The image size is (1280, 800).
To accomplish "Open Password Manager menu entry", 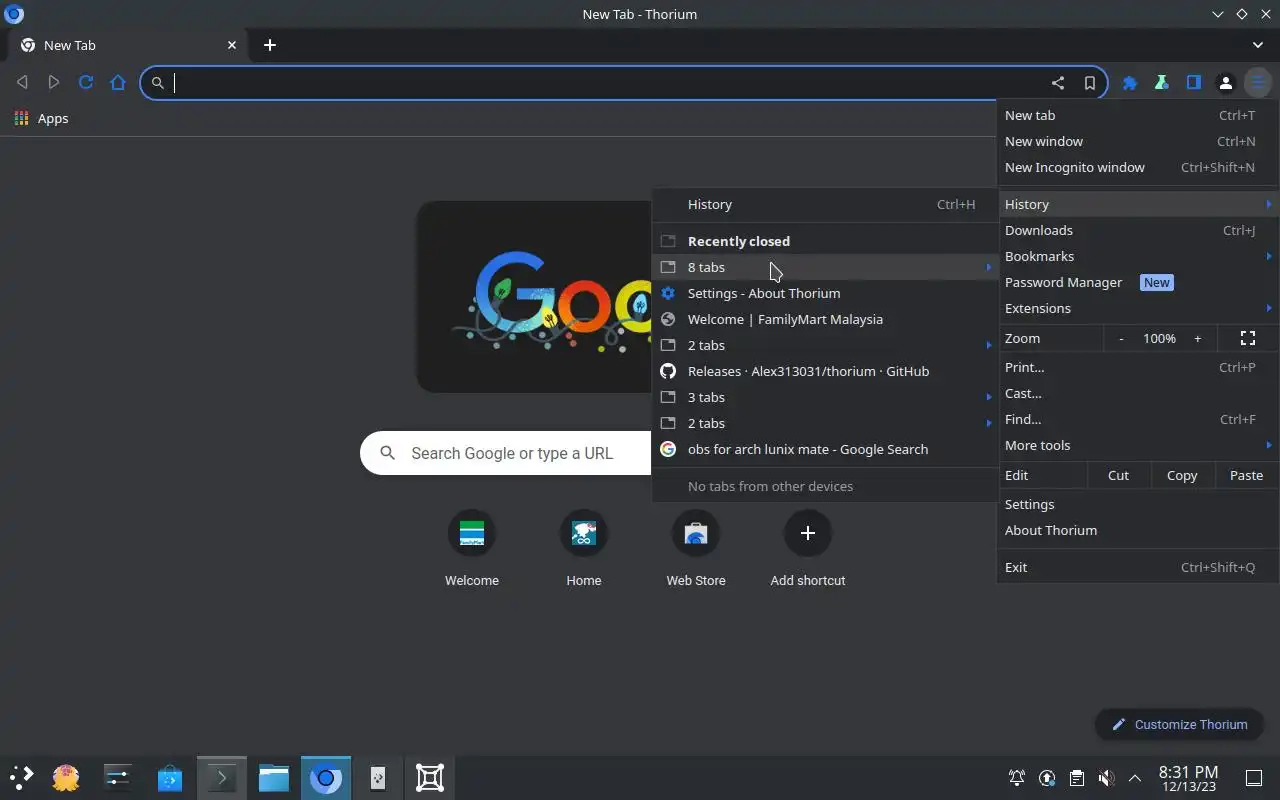I will (1138, 282).
